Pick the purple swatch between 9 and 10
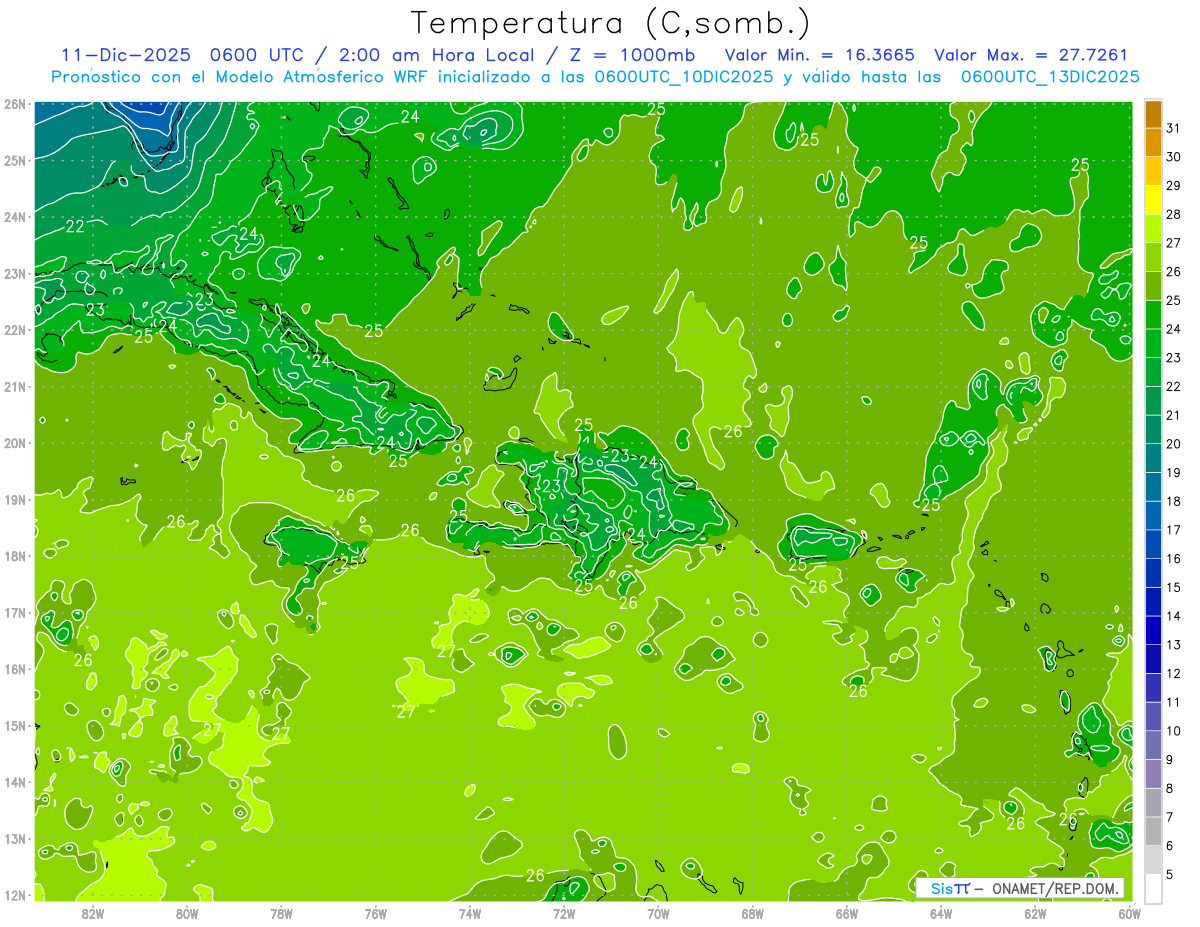 (x=1153, y=745)
